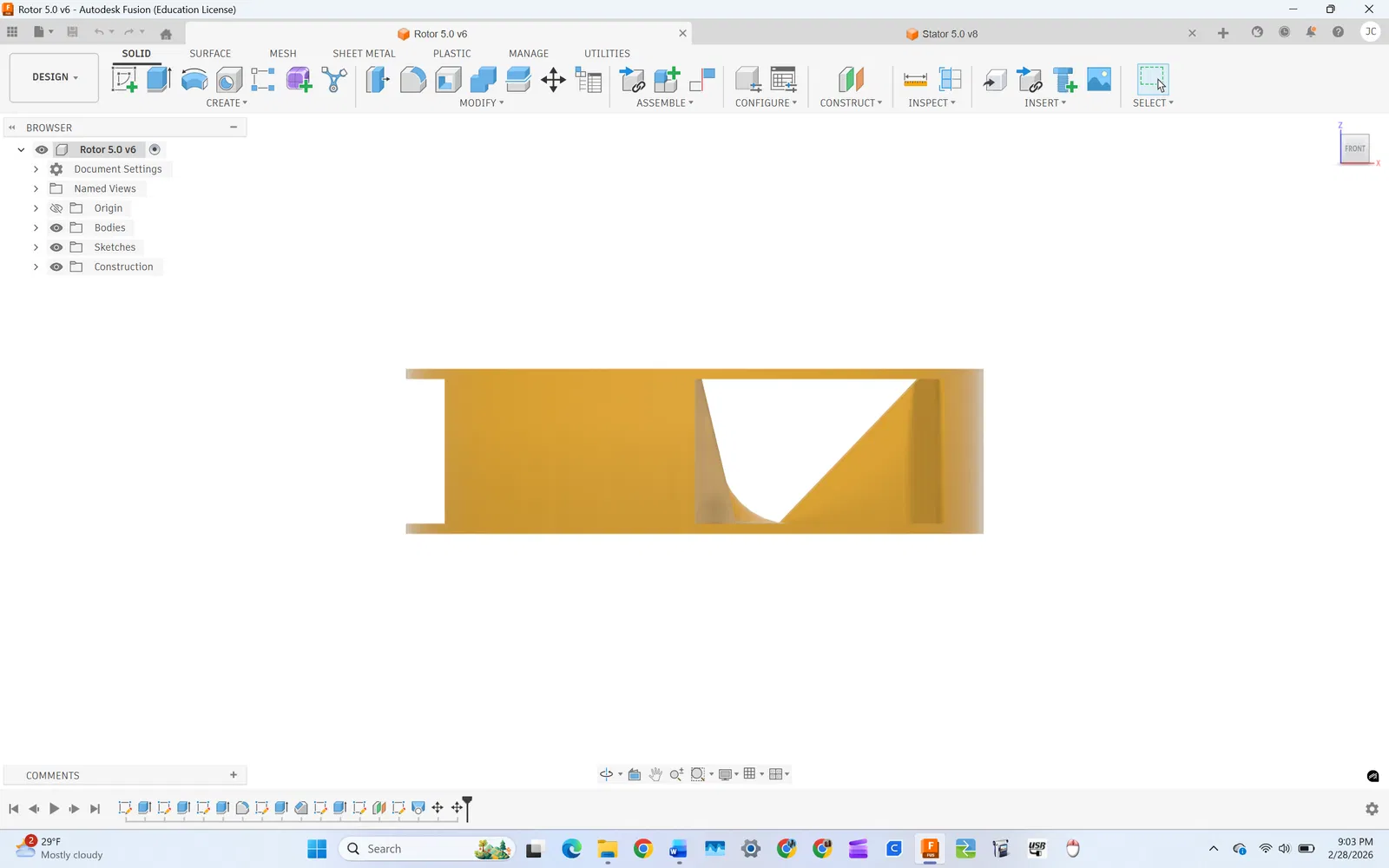Viewport: 1389px width, 868px height.
Task: Expand the Named Views folder
Action: click(36, 188)
